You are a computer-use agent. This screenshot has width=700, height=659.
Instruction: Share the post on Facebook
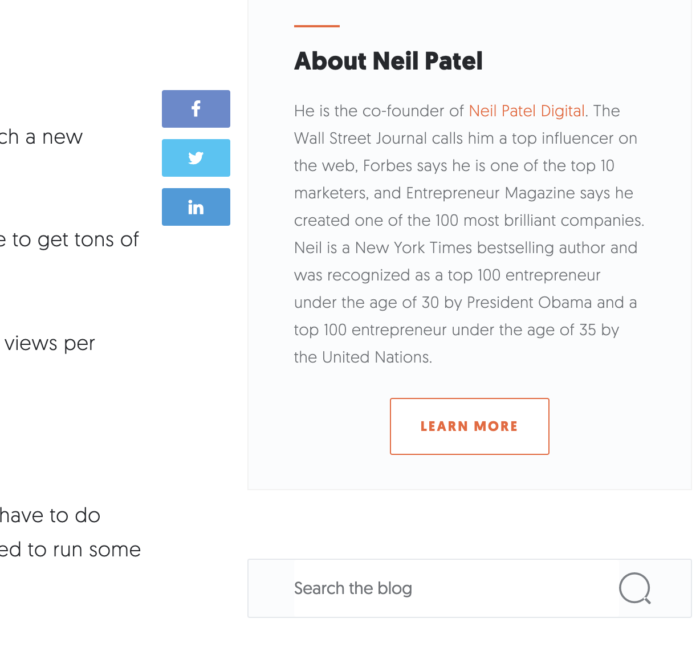pos(196,109)
